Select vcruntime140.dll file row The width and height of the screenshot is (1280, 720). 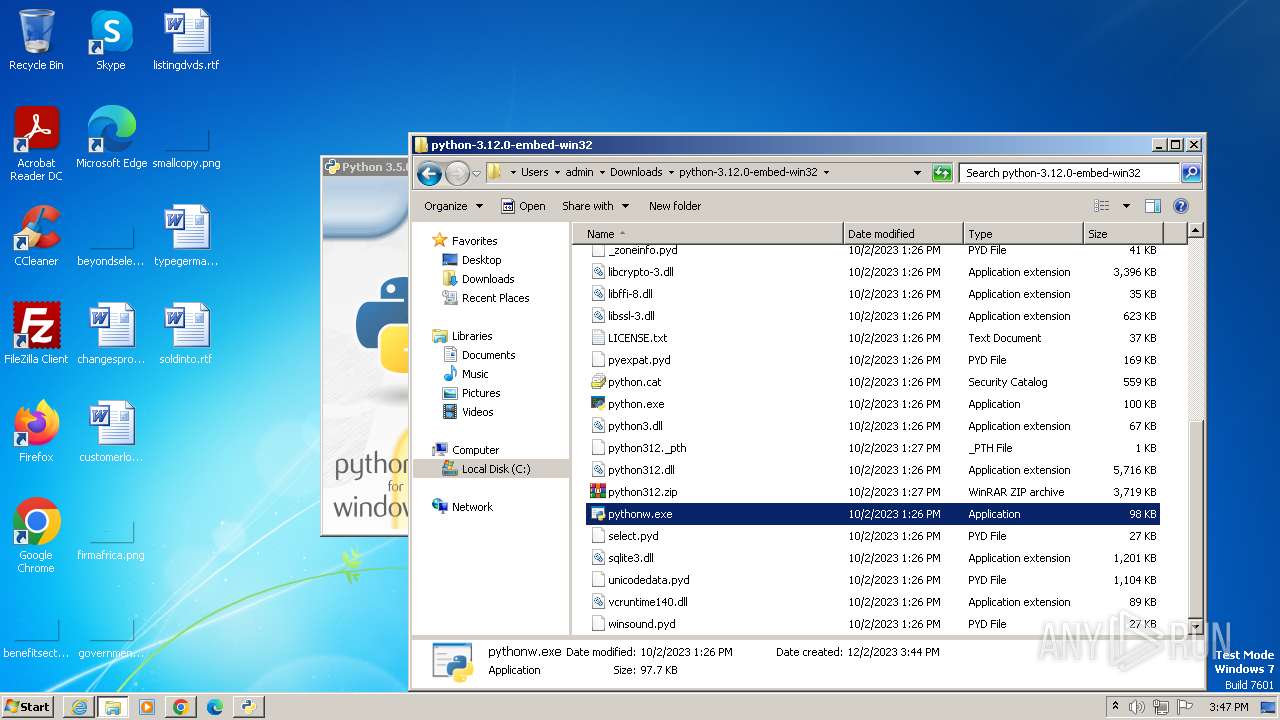click(873, 602)
